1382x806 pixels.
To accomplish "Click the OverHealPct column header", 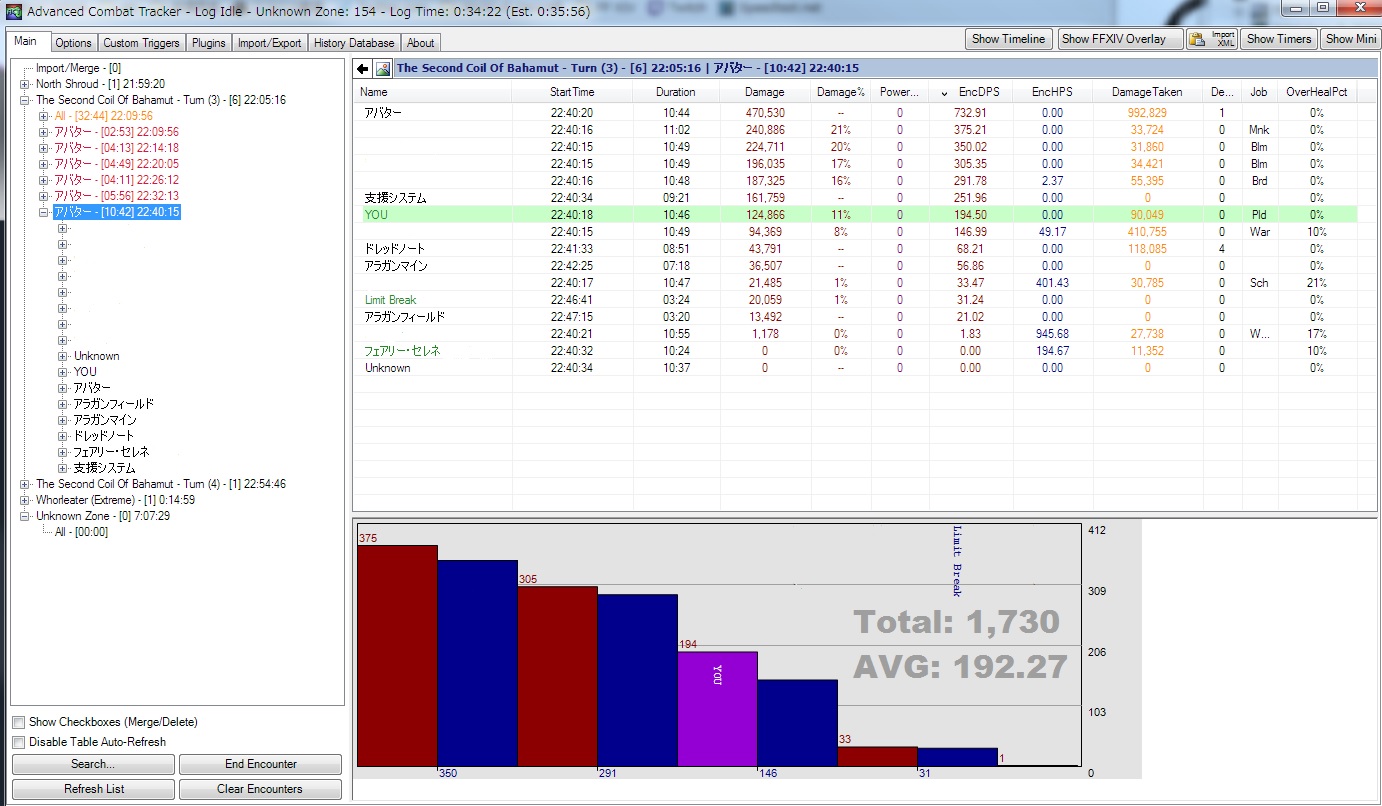I will [x=1316, y=92].
